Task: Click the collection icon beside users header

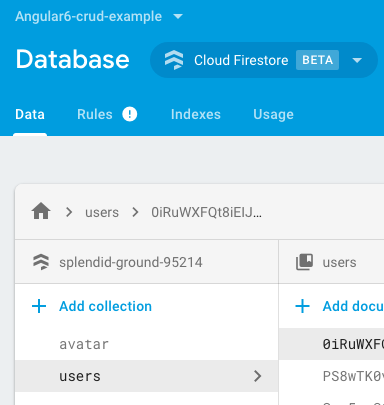Action: coord(304,262)
